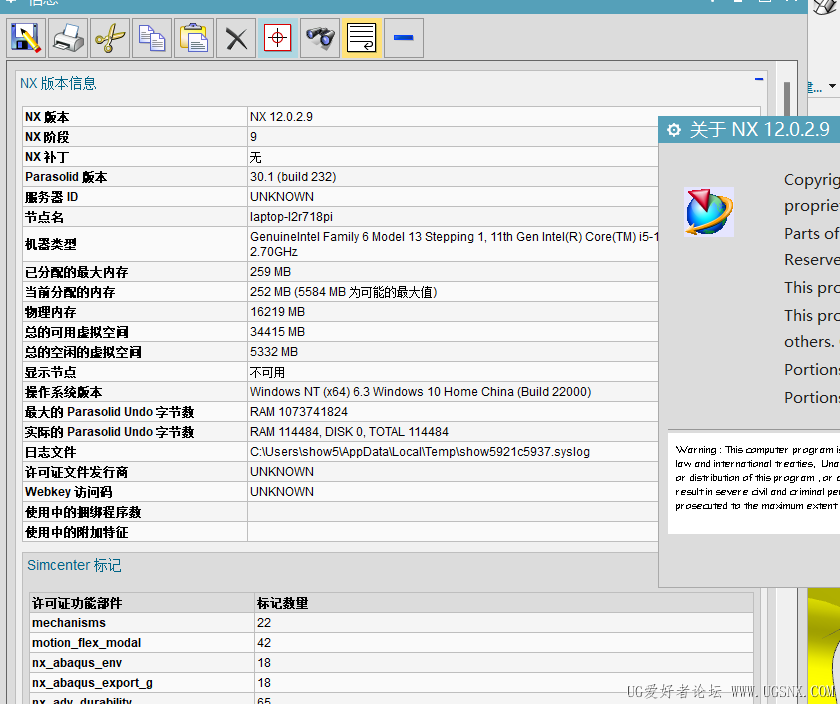Click the 259 MB max allocated memory value
Image resolution: width=840 pixels, height=704 pixels.
pos(271,272)
